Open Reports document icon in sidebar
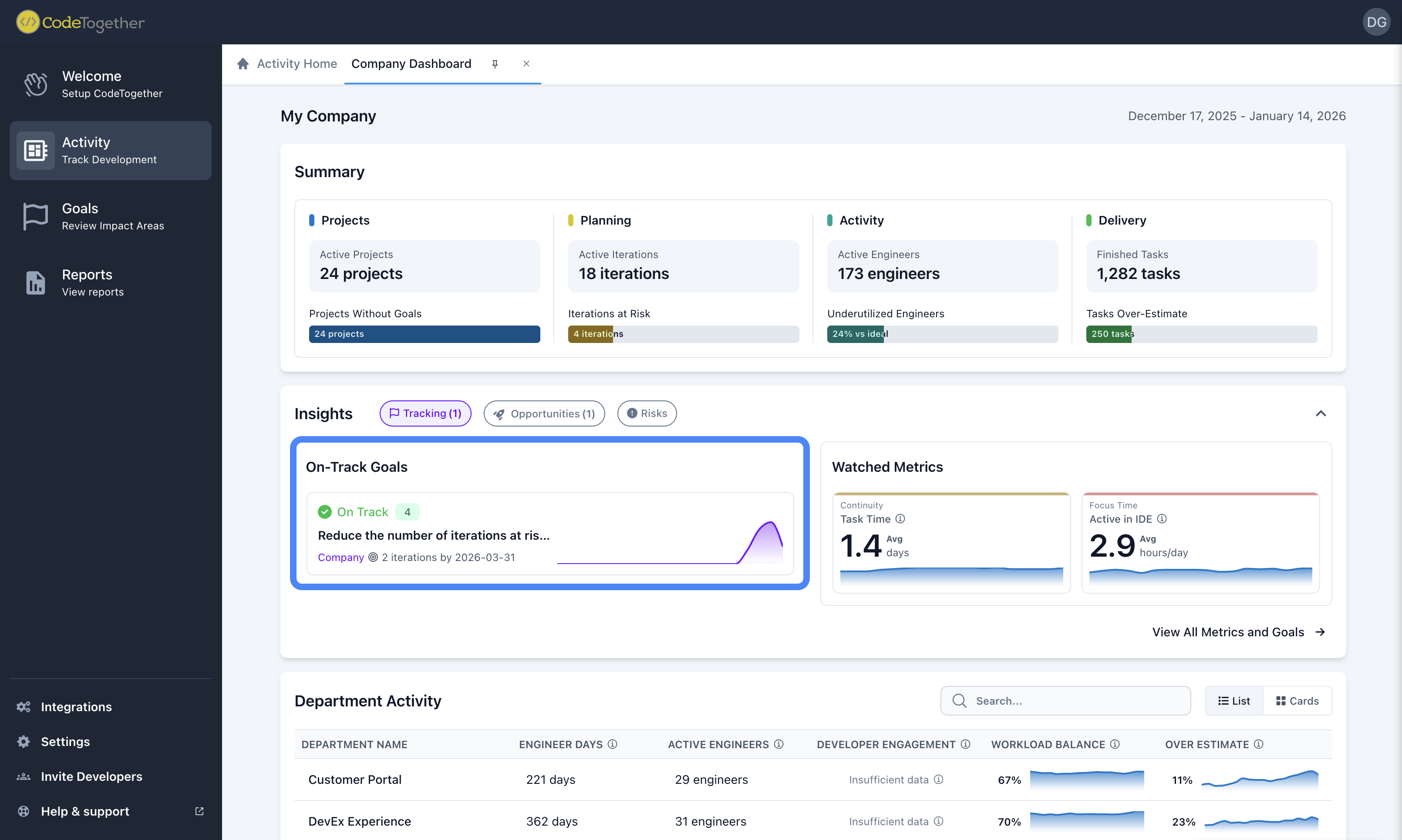The image size is (1402, 840). (35, 282)
